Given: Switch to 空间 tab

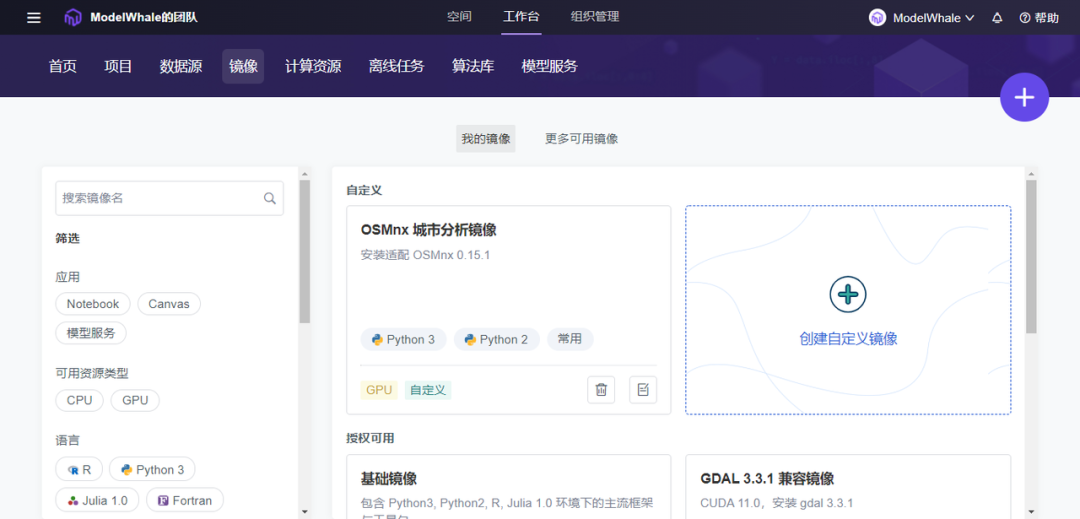Looking at the screenshot, I should (x=459, y=17).
